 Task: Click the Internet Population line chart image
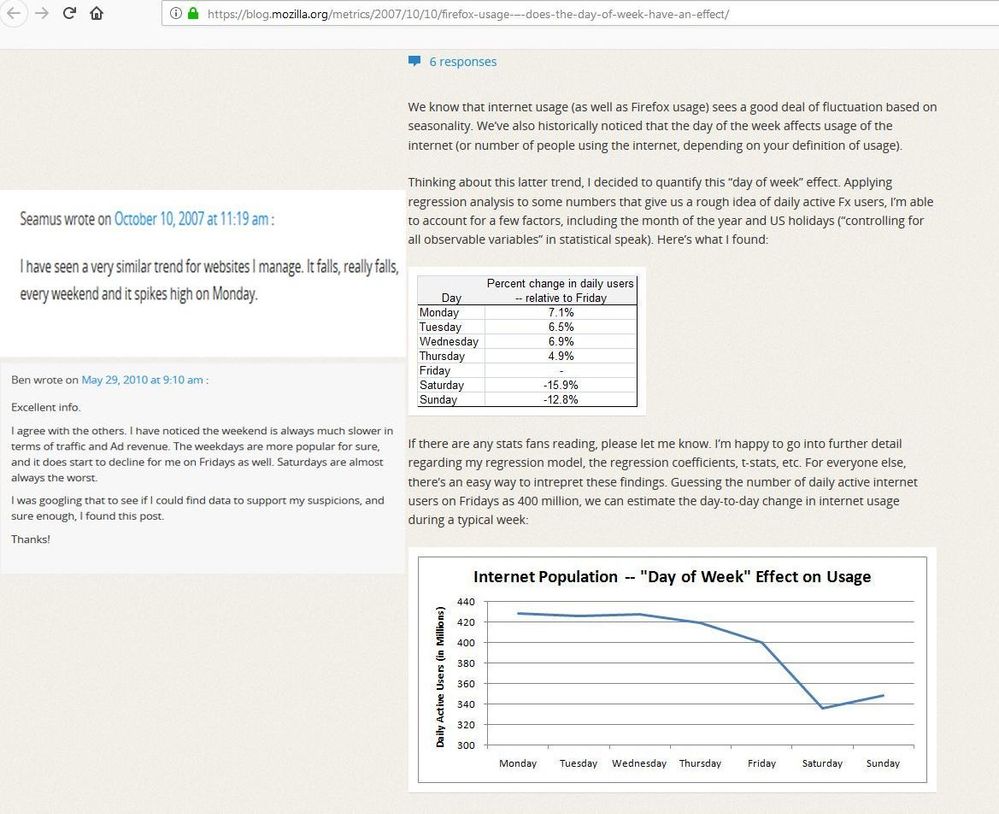pos(672,669)
